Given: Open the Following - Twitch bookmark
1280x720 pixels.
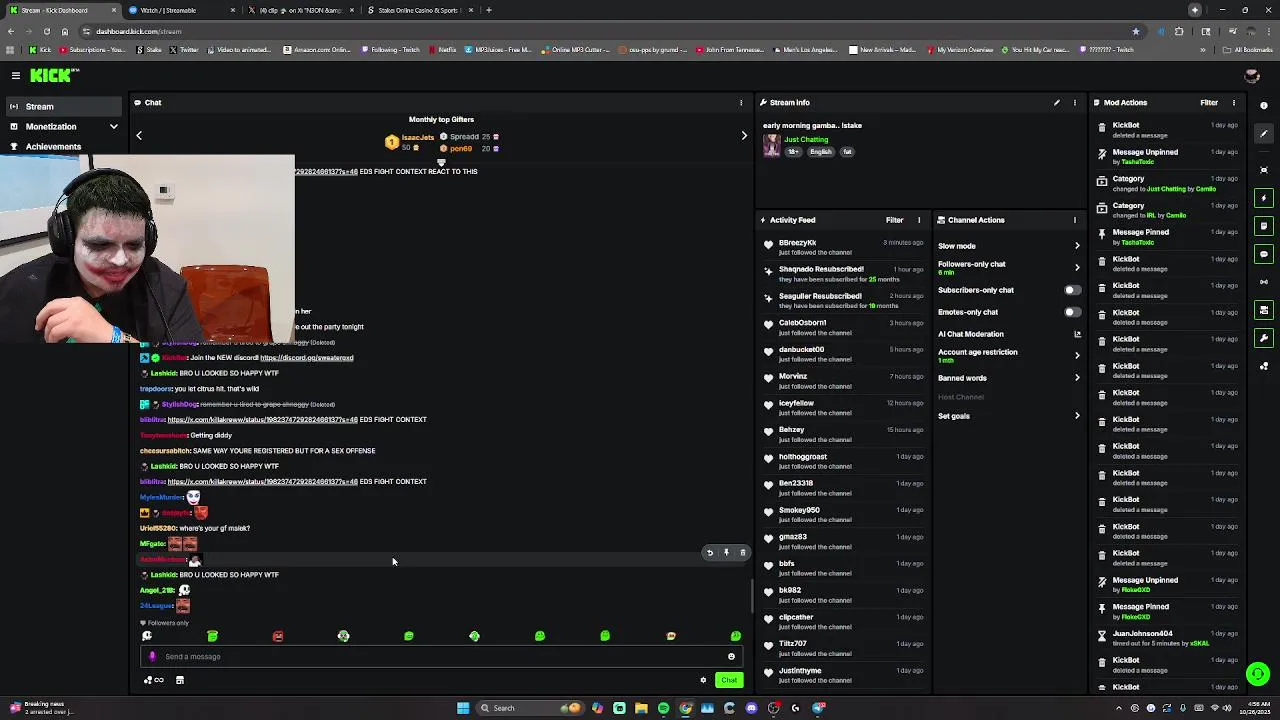Looking at the screenshot, I should (391, 50).
